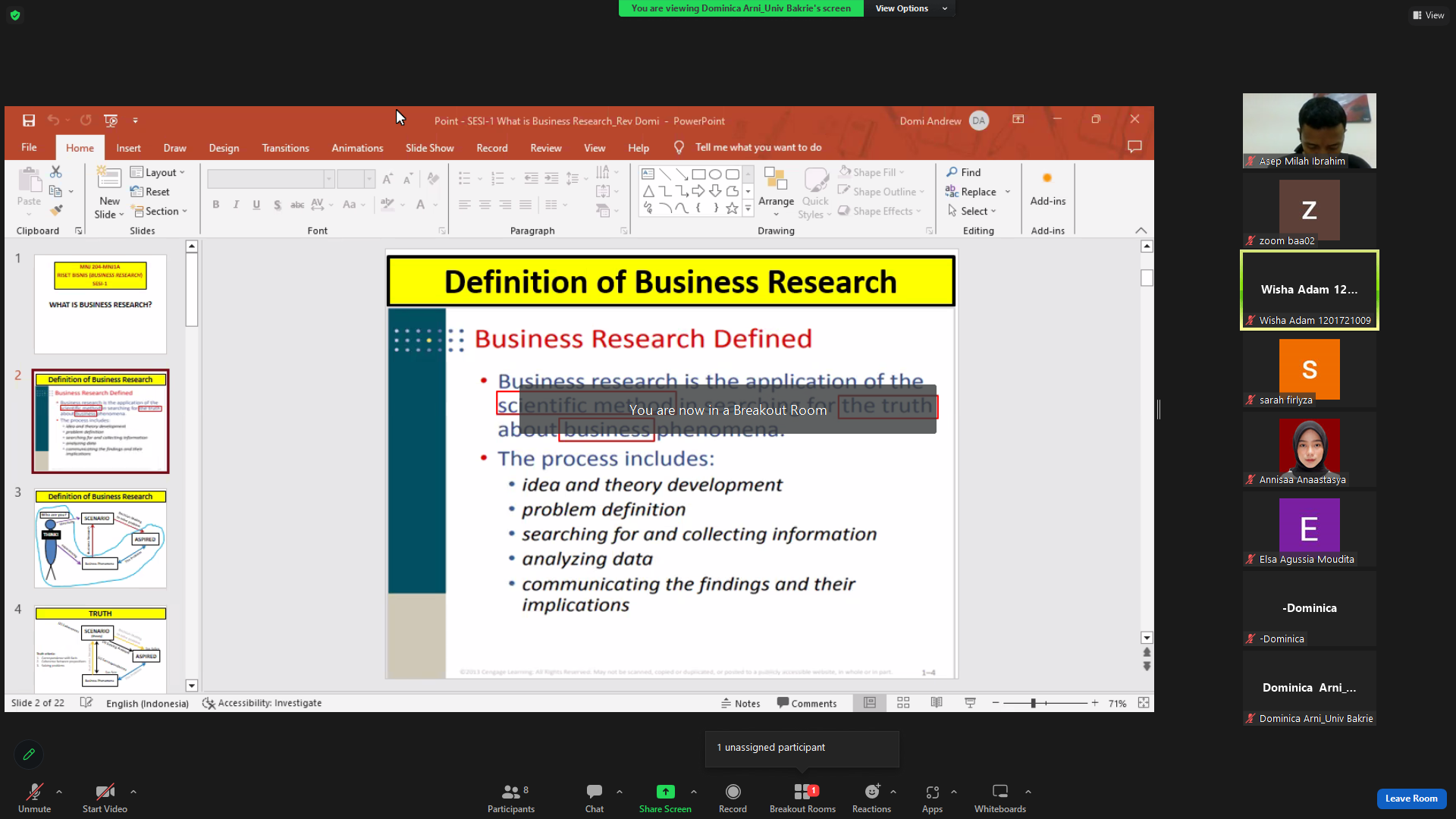1456x819 pixels.
Task: Switch to the Design tab
Action: click(x=224, y=148)
